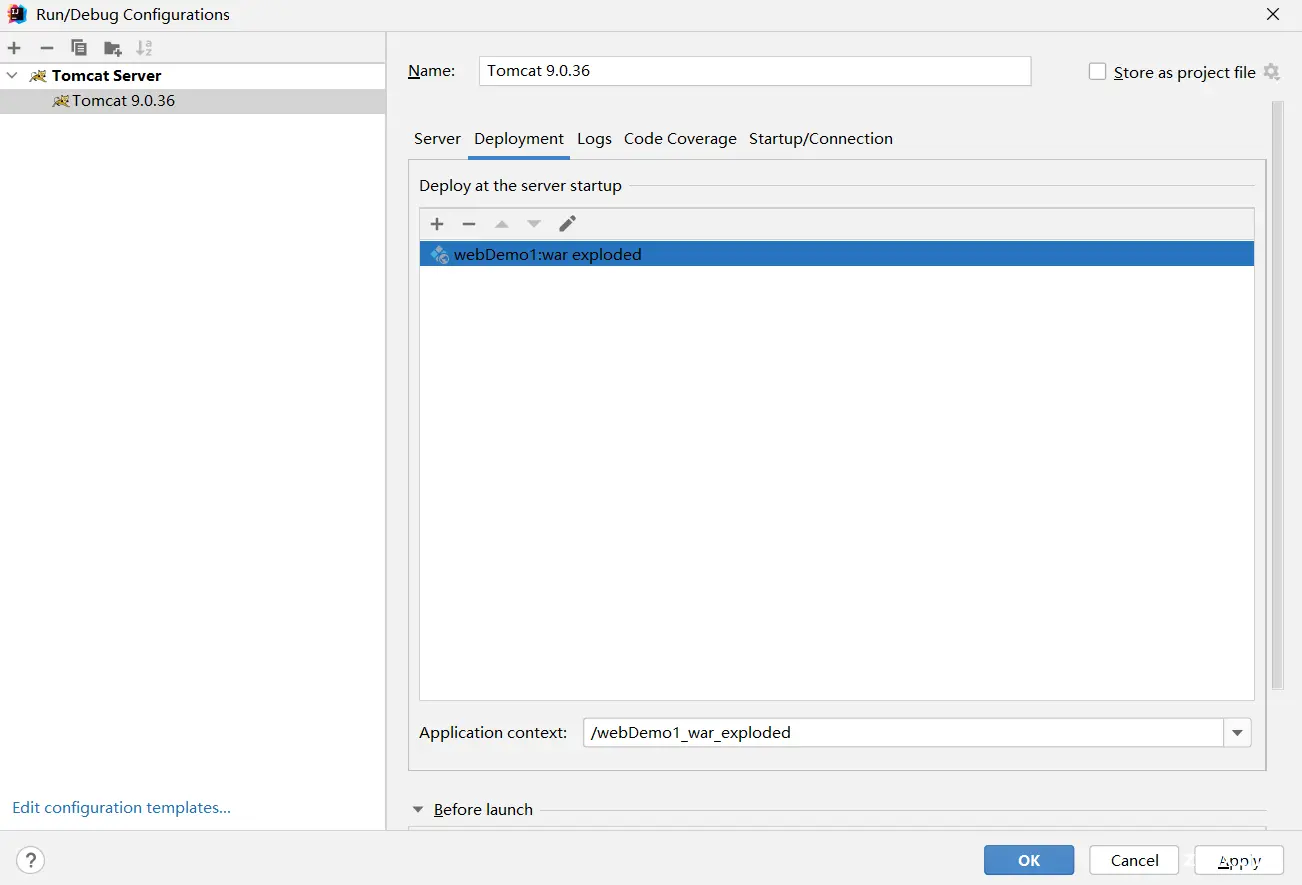This screenshot has height=885, width=1302.
Task: Remove selected artifact from deployment list
Action: point(469,224)
